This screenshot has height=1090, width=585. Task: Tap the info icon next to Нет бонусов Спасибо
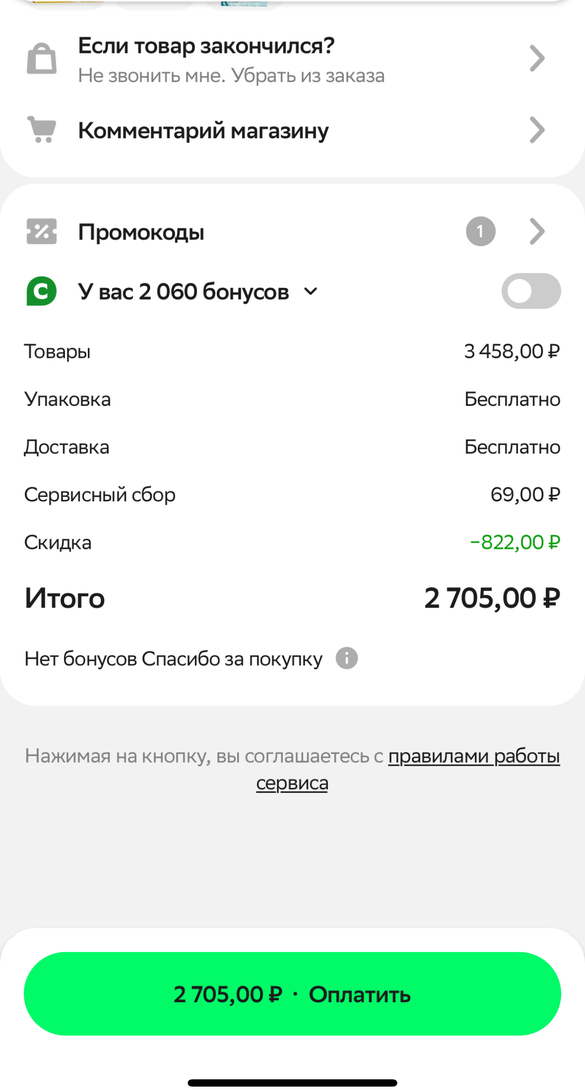tap(347, 658)
